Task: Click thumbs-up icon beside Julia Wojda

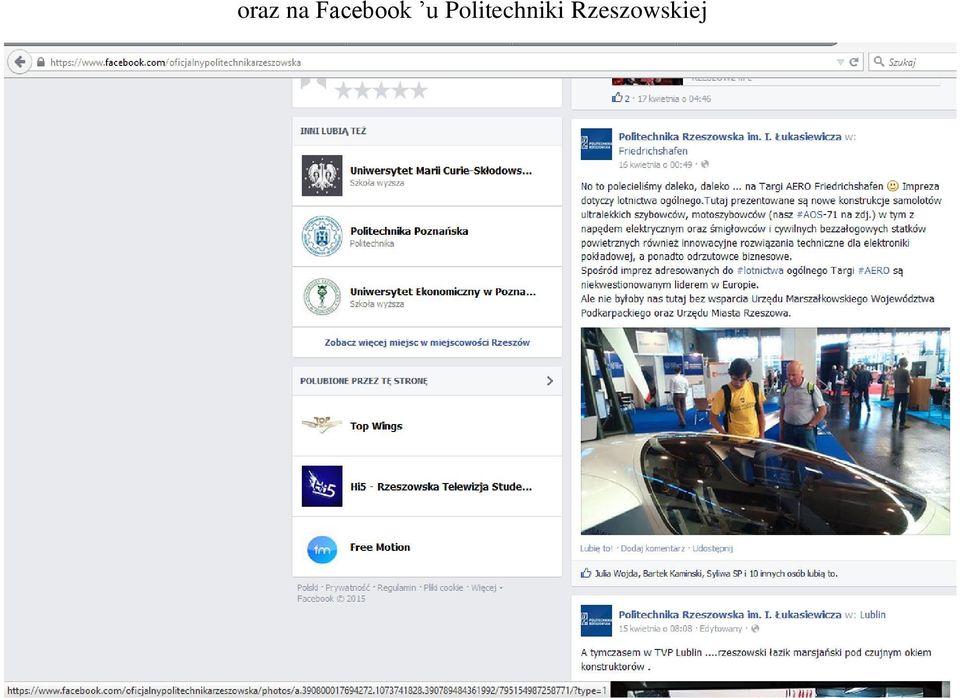Action: tap(586, 573)
